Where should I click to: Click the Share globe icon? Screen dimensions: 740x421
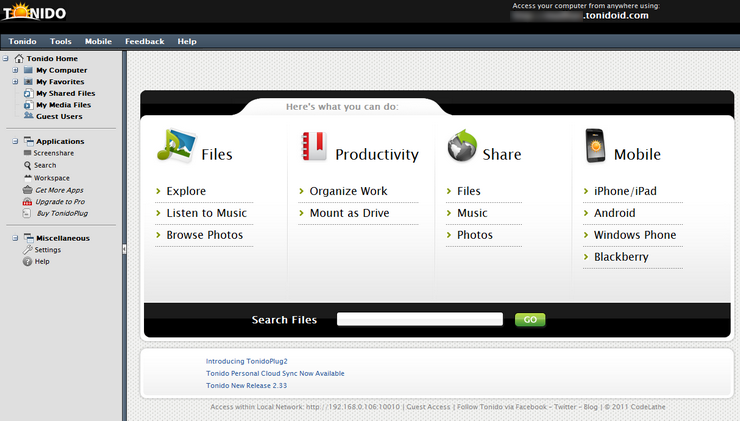[462, 147]
